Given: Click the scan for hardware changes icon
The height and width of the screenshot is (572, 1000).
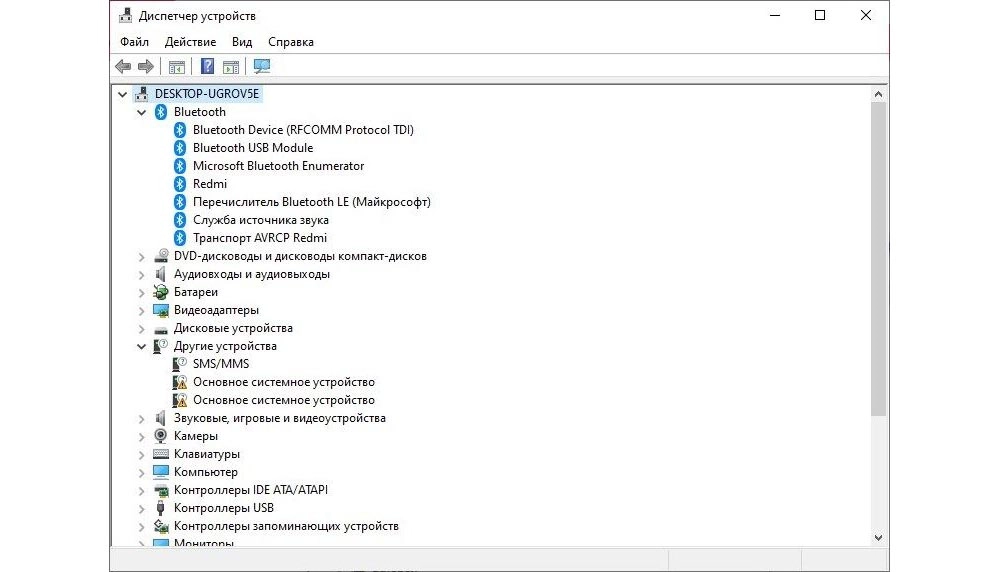Looking at the screenshot, I should point(262,67).
